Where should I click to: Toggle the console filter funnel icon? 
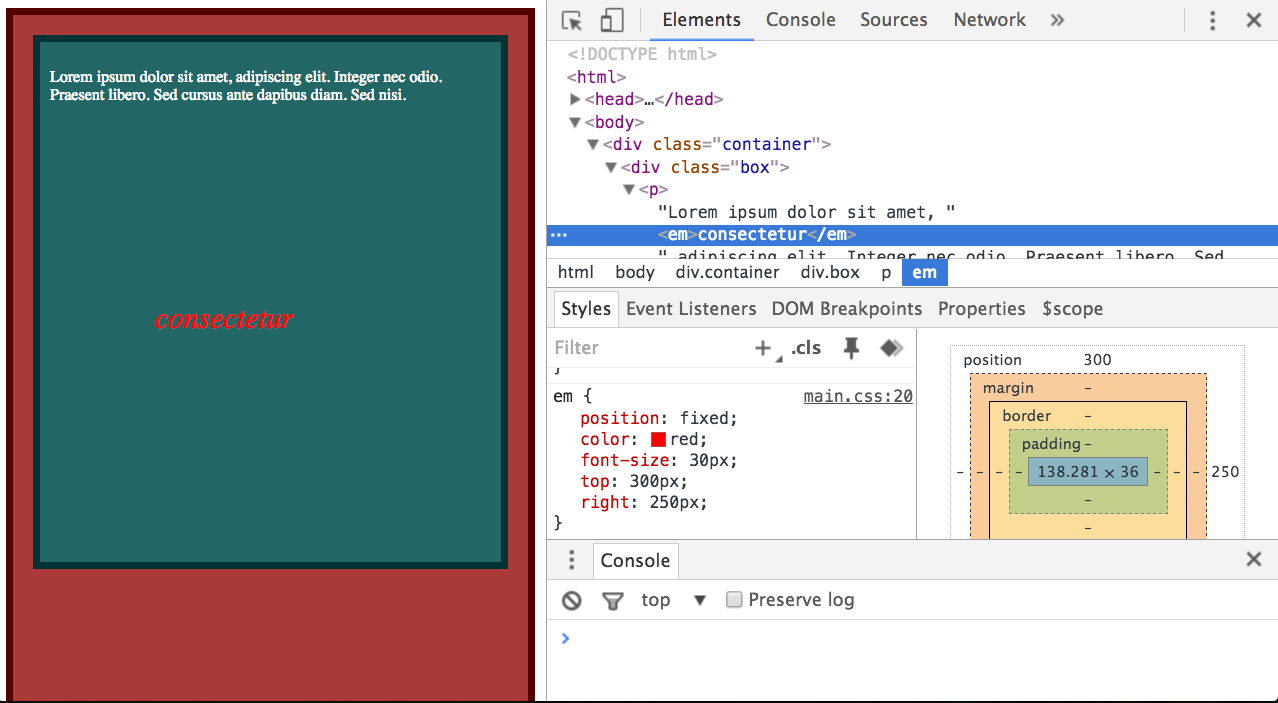(612, 600)
